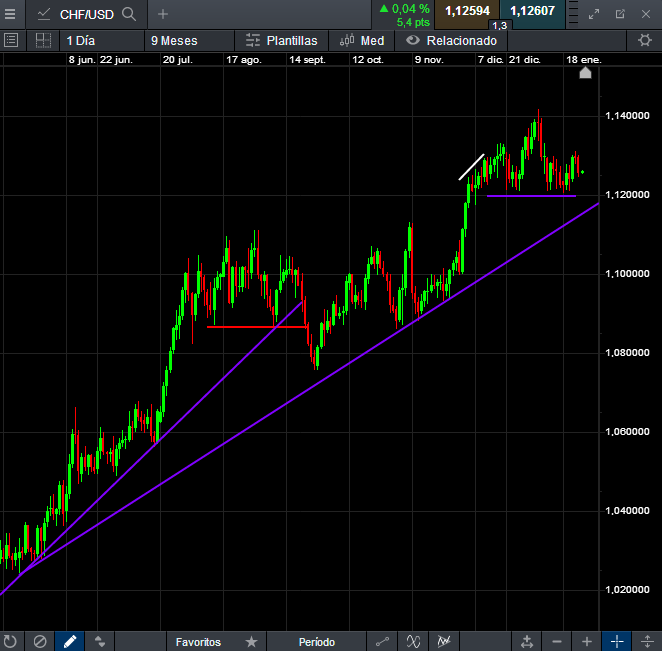Click the 14 sept. date label
The width and height of the screenshot is (662, 651).
307,60
